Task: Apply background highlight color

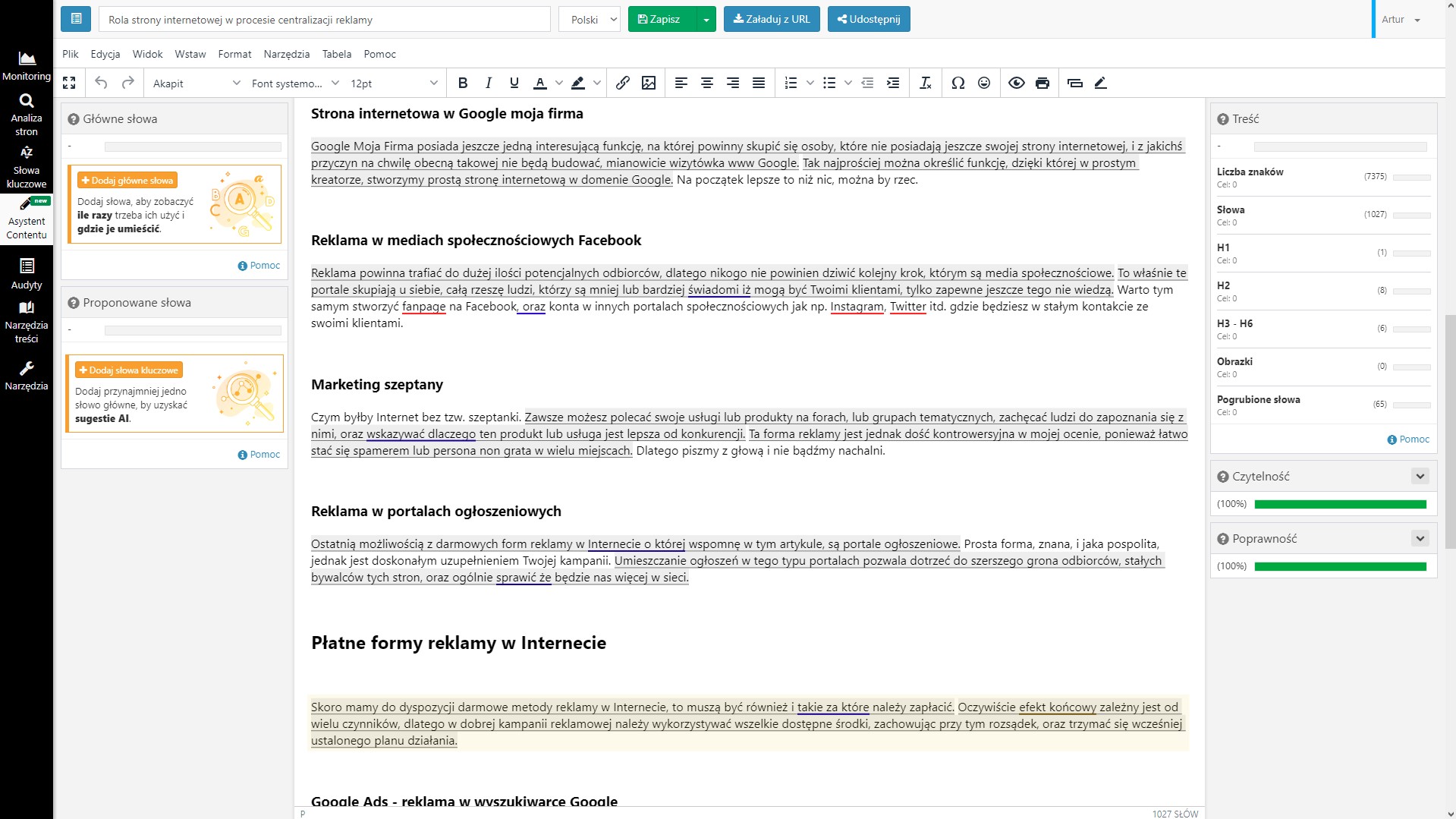Action: point(578,83)
